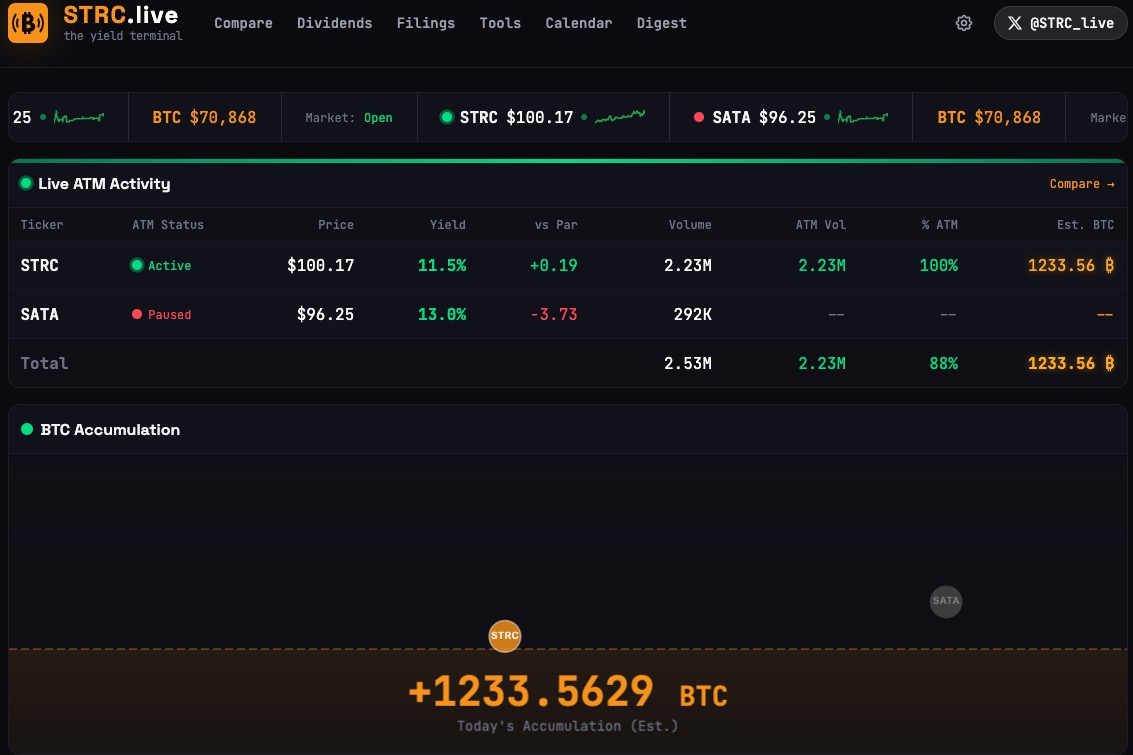Open the Compare menu
Screen dimensions: 1133x755
click(244, 23)
